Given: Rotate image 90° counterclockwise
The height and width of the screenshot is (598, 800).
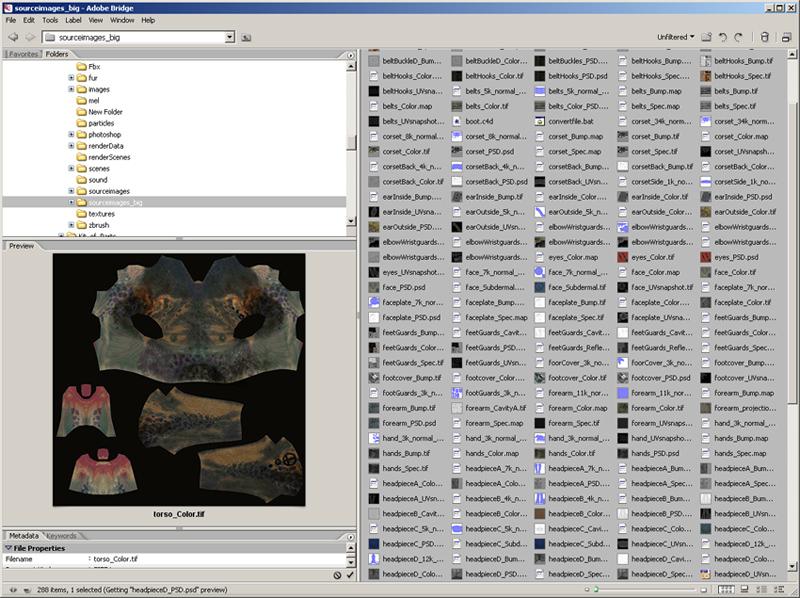Looking at the screenshot, I should (722, 37).
